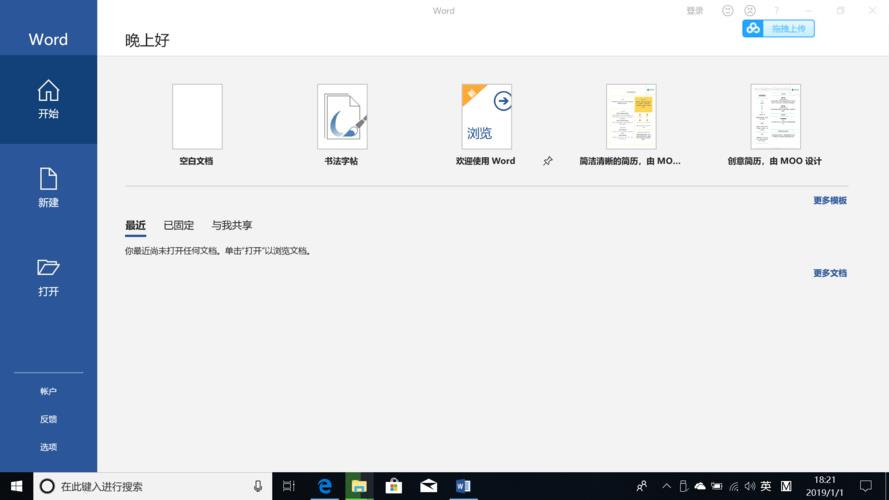Screen dimensions: 889x500
Task: Open File Explorer from taskbar
Action: pos(359,486)
